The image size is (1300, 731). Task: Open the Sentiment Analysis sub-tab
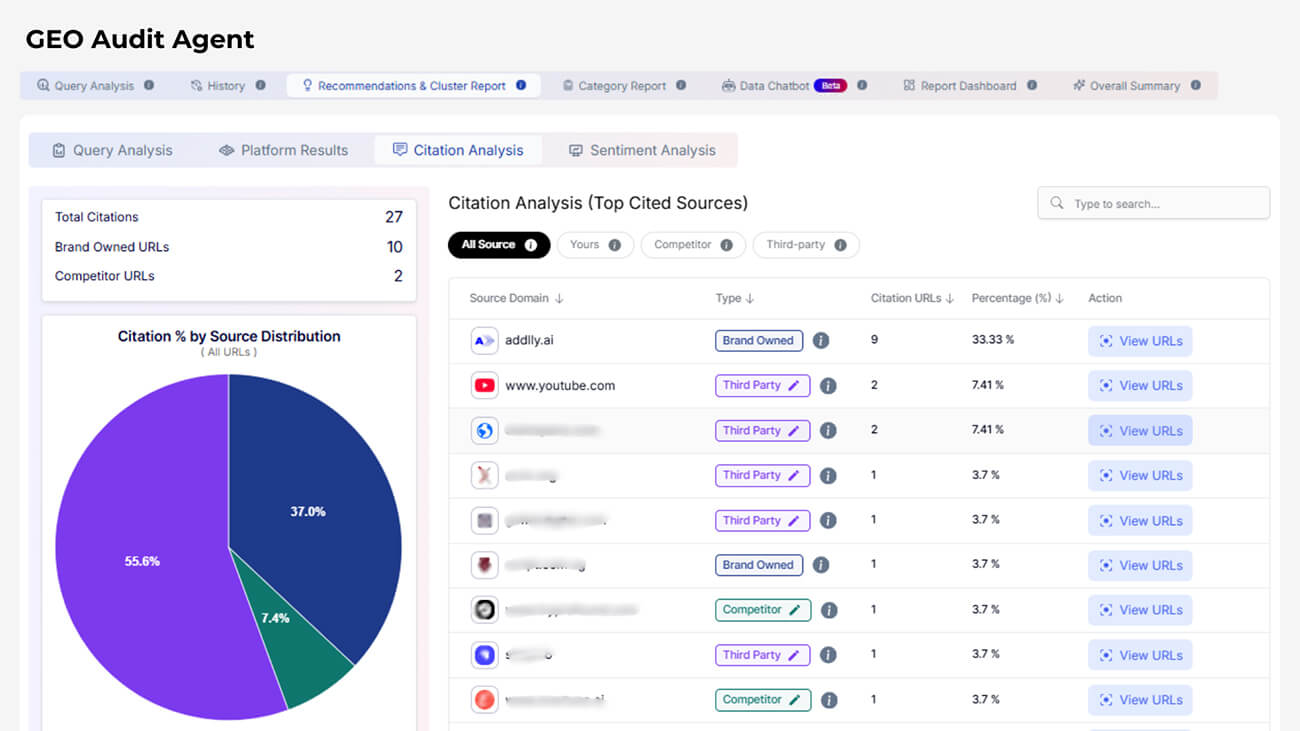(642, 150)
